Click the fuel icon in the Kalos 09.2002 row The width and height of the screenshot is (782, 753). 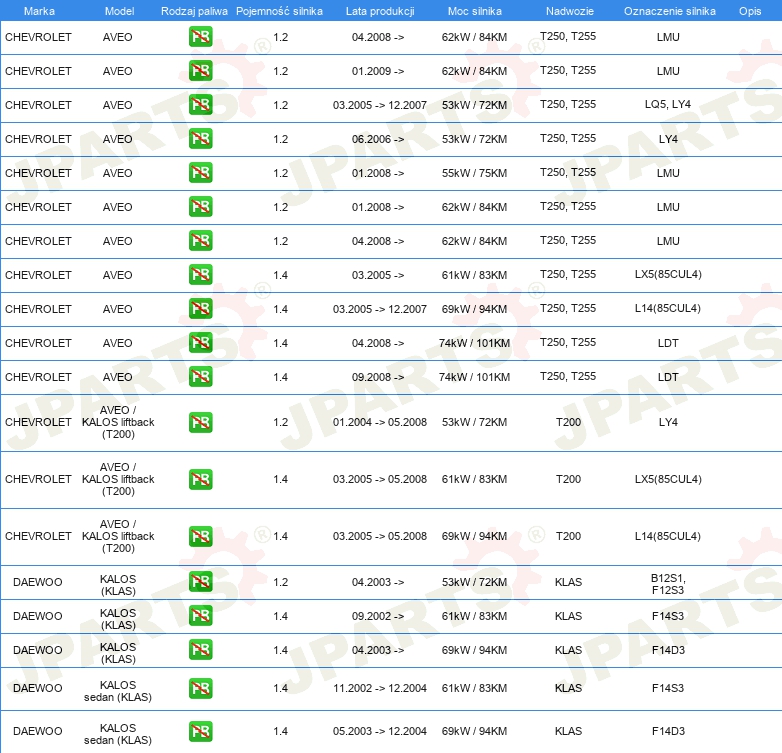coord(200,616)
